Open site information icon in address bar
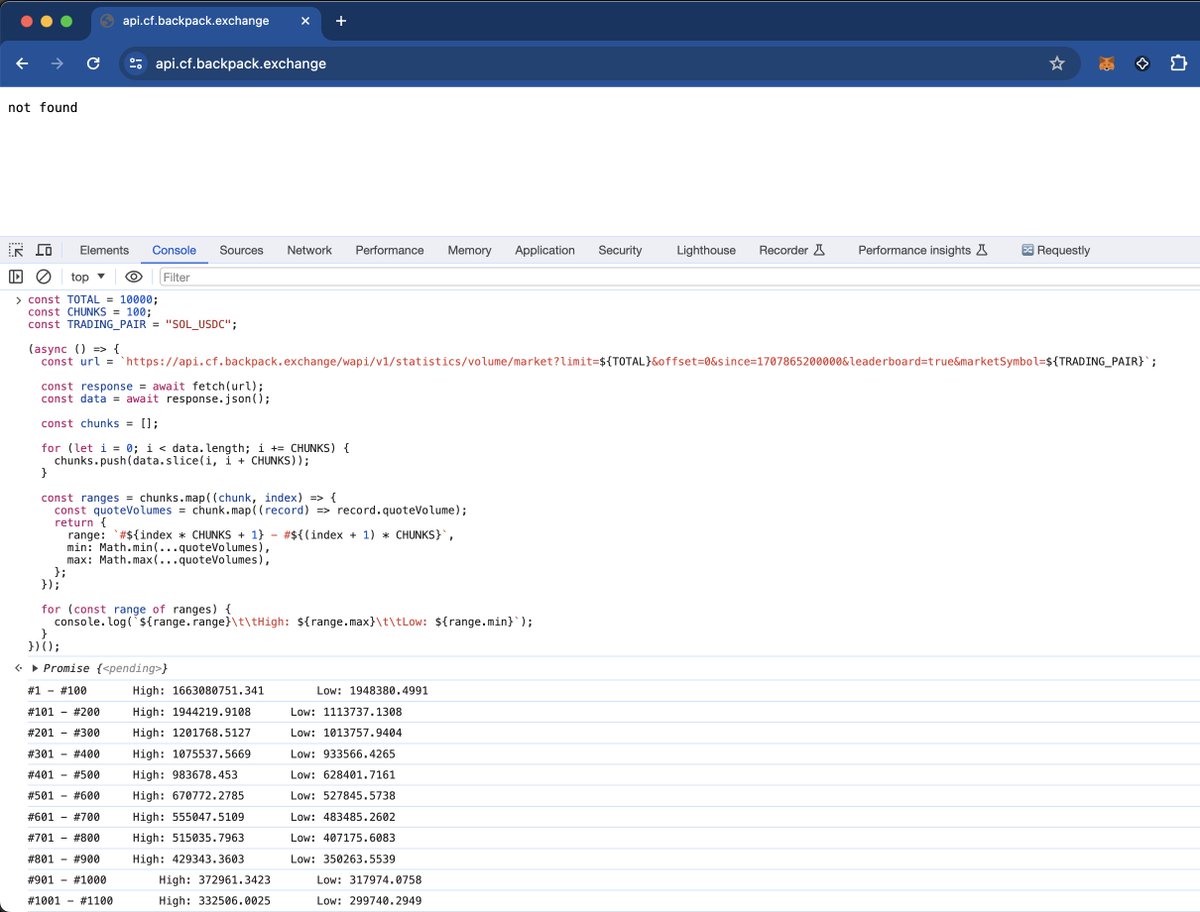The height and width of the screenshot is (912, 1200). point(137,63)
